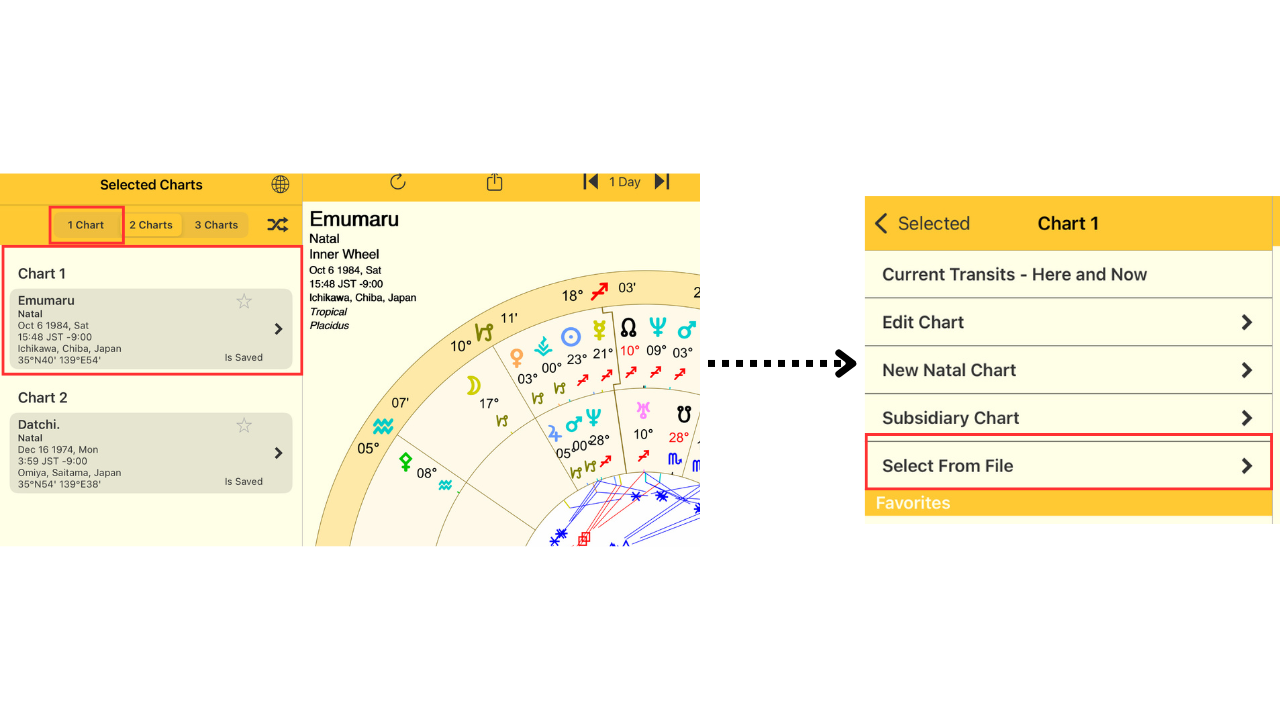Toggle favorite star on Datchi. chart
This screenshot has height=720, width=1280.
244,425
